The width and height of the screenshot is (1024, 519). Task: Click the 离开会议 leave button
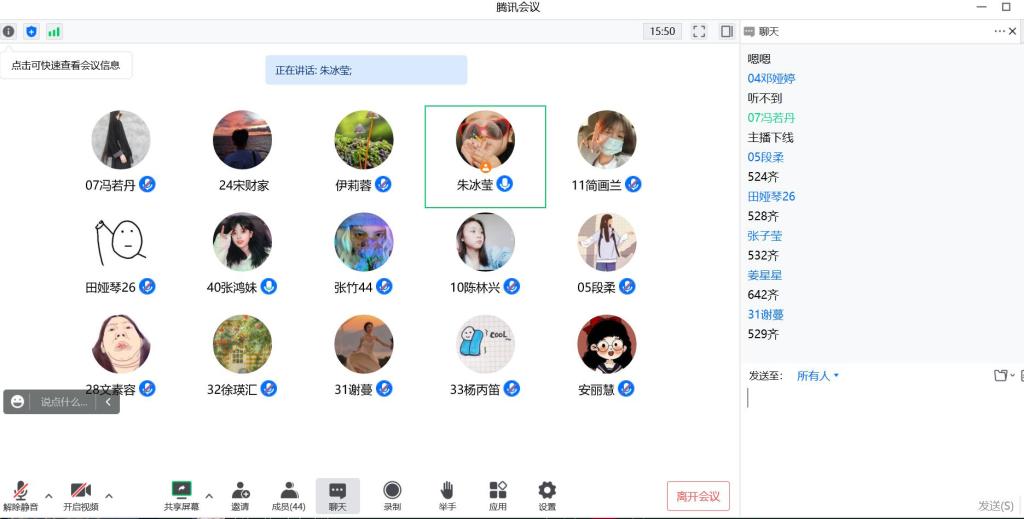698,496
